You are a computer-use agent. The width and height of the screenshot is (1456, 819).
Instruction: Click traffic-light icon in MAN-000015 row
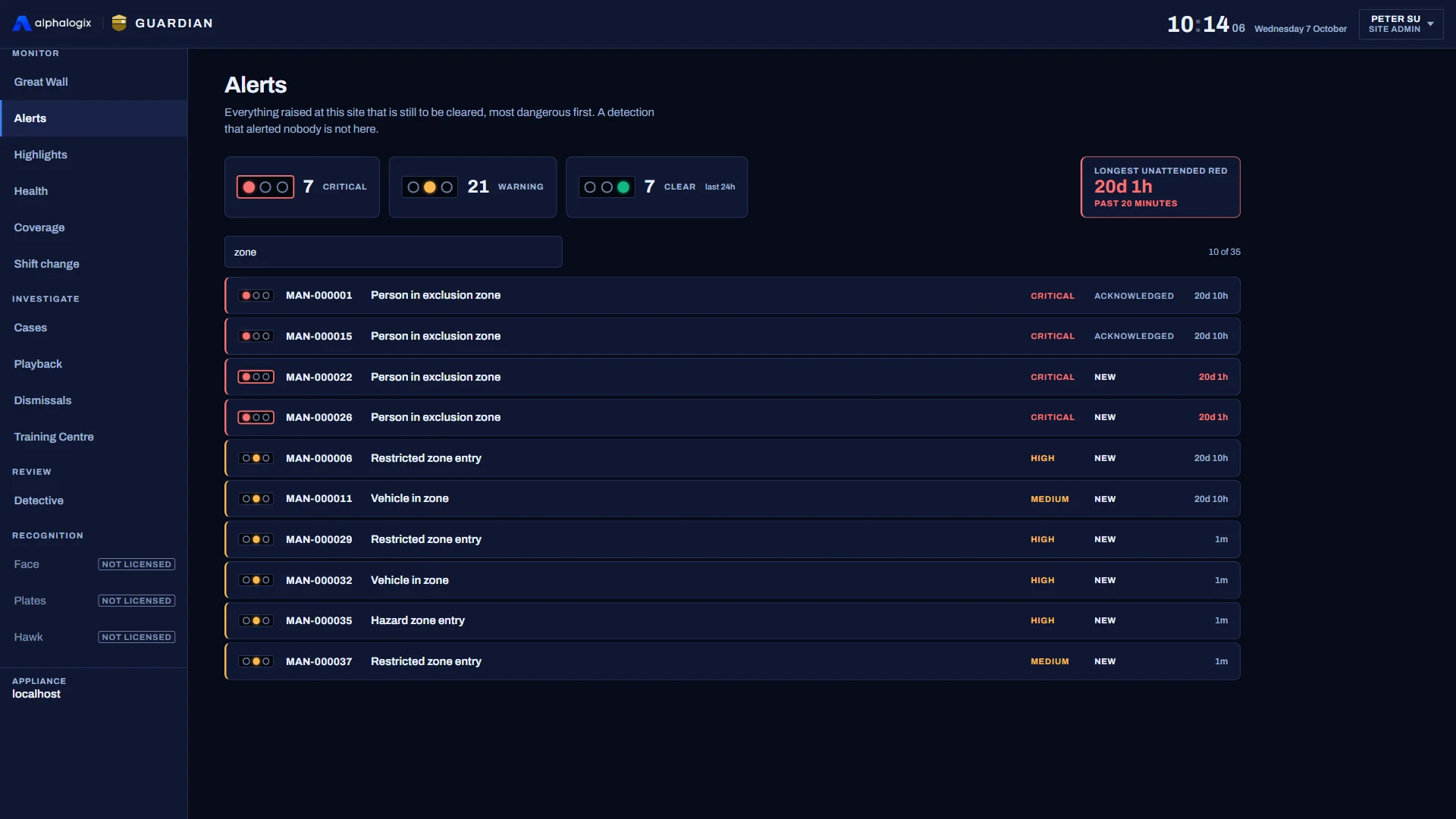(x=256, y=336)
